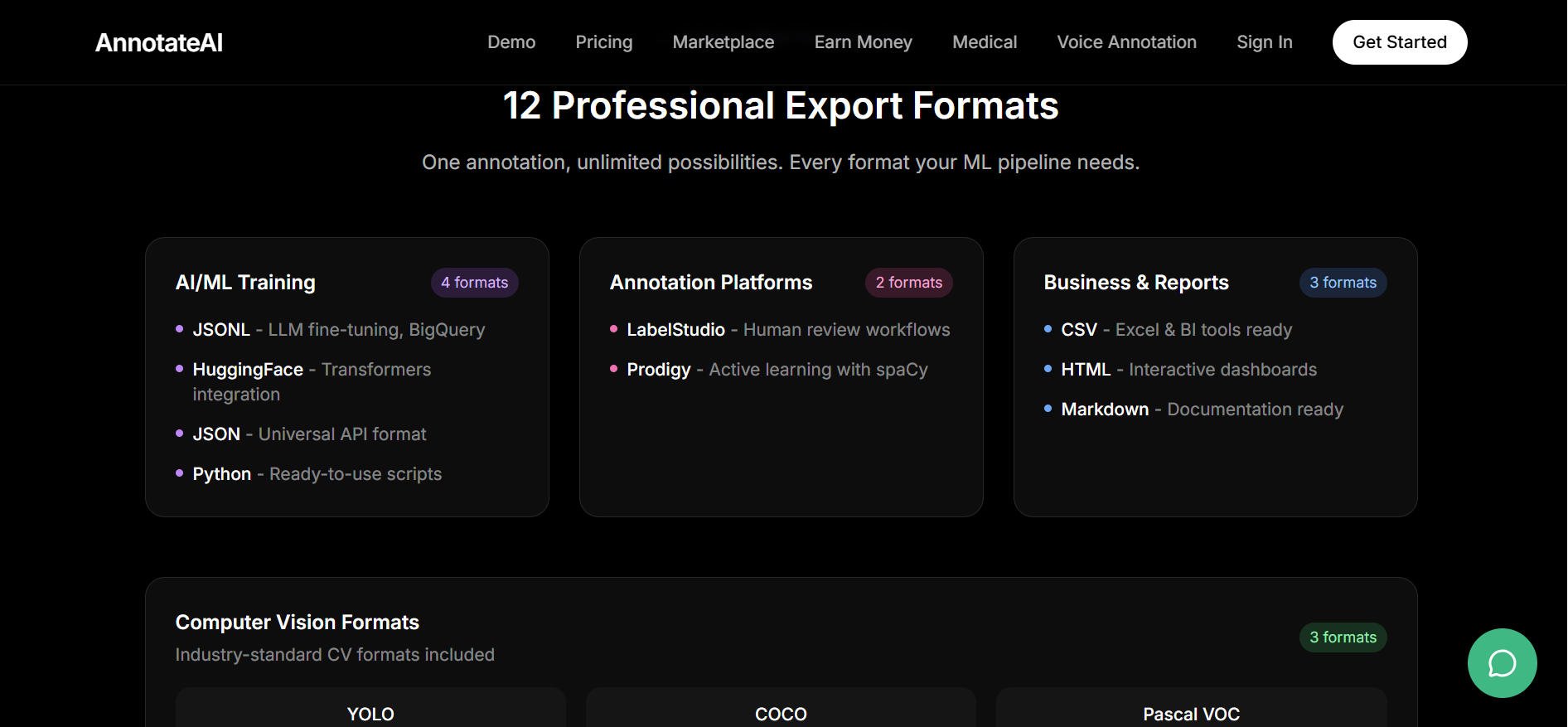This screenshot has width=1568, height=727.
Task: Open the Pricing page
Action: click(604, 42)
